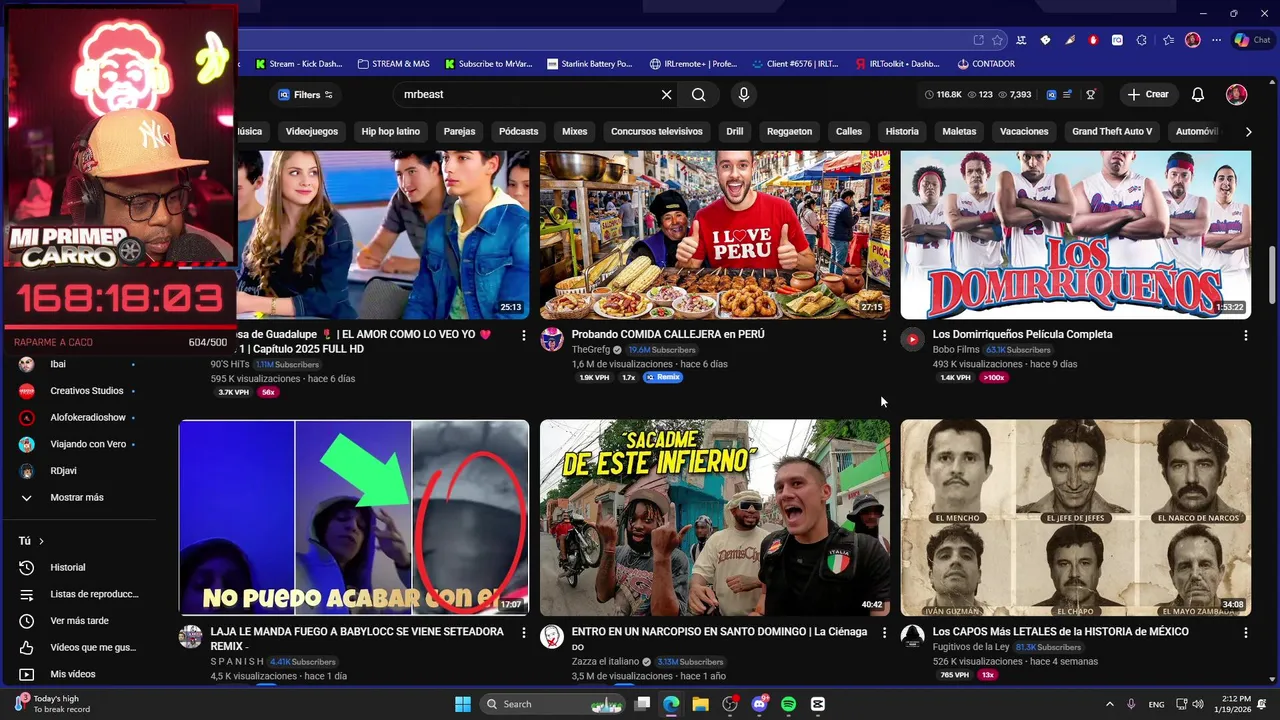Open Spotify from the taskbar
Screen dimensions: 1280x720
click(x=788, y=704)
